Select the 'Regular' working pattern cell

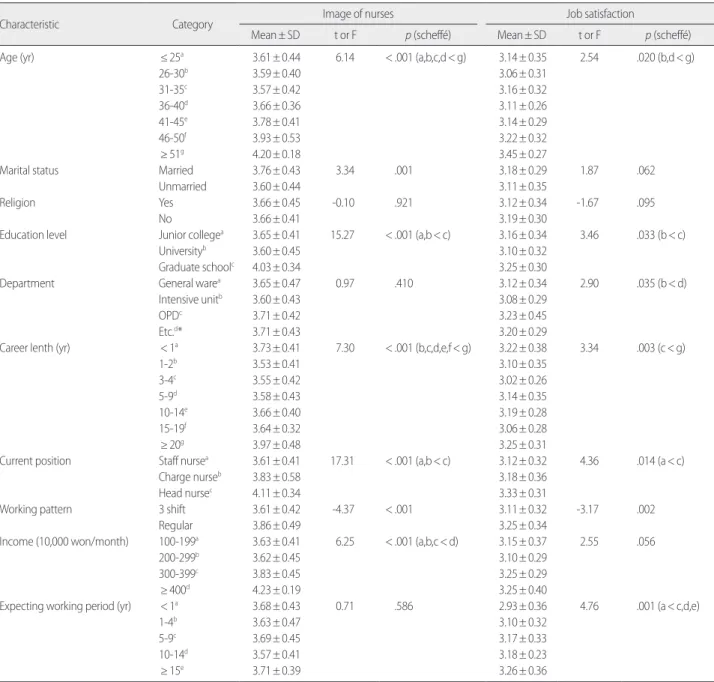tap(176, 525)
